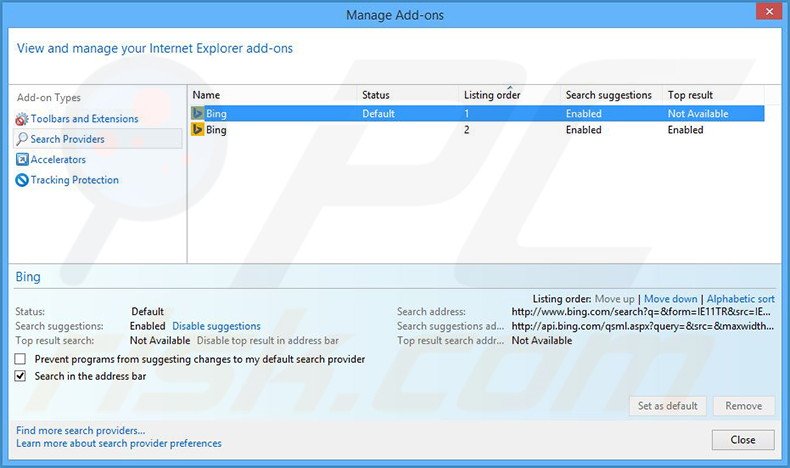Click Search suggestions Enabled cell in second row
Viewport: 790px width, 468px height.
coord(583,130)
